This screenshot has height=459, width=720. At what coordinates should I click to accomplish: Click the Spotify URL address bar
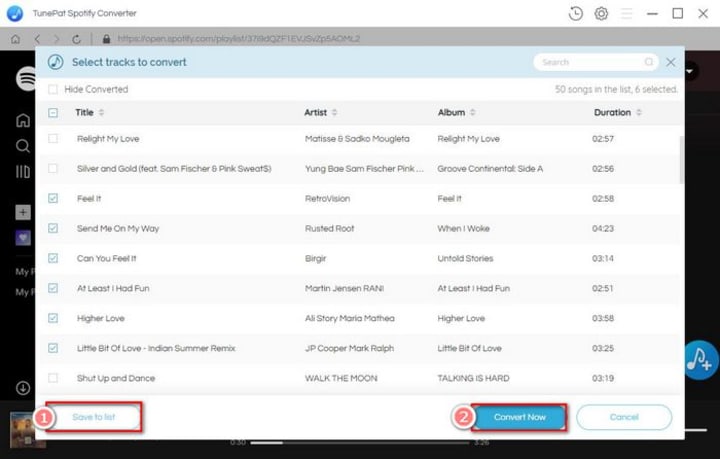coord(239,39)
